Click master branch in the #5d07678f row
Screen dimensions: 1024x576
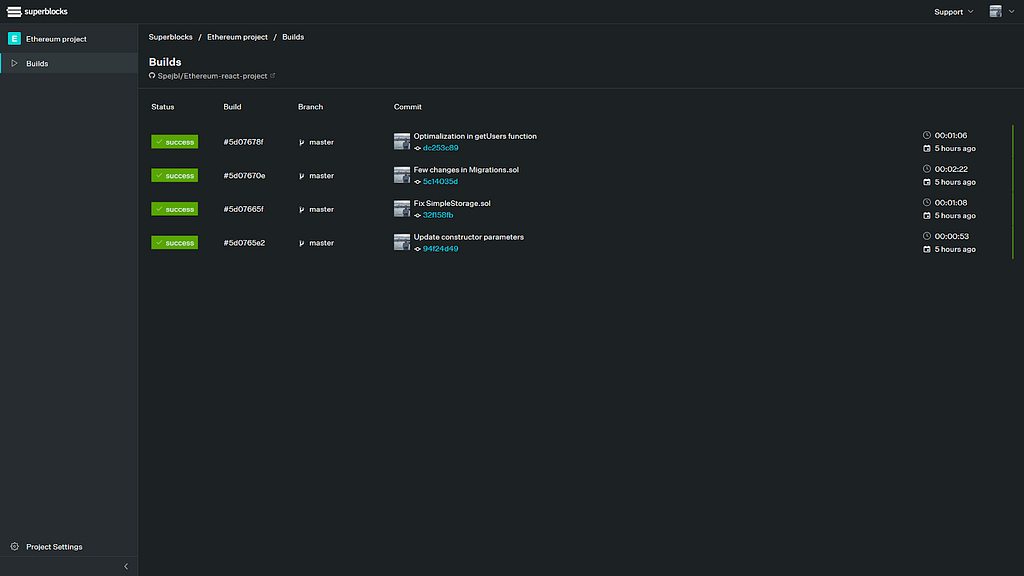tap(321, 142)
